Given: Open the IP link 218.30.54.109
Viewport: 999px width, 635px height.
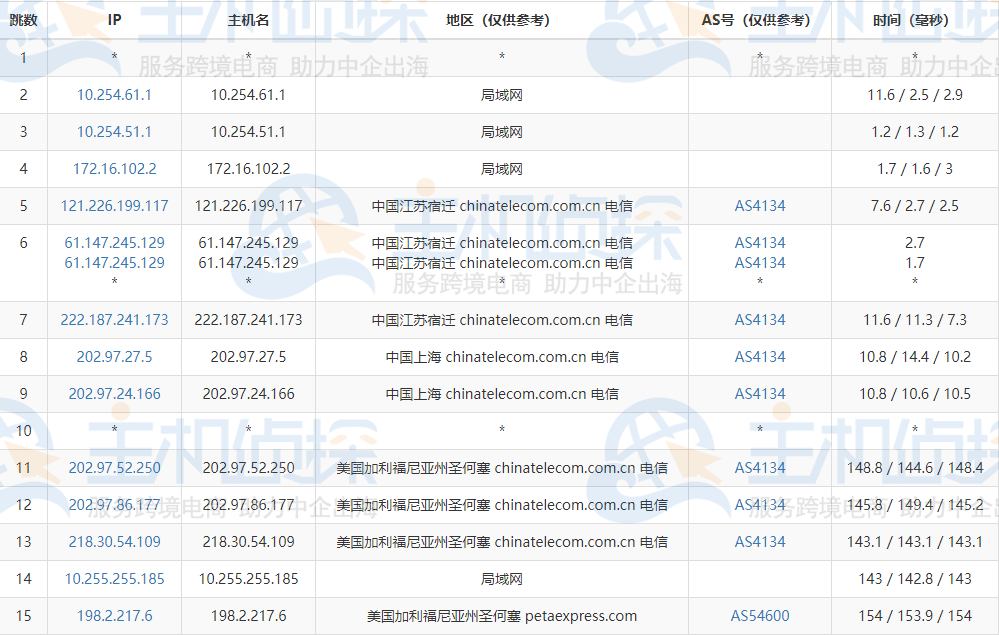Looking at the screenshot, I should pos(113,542).
